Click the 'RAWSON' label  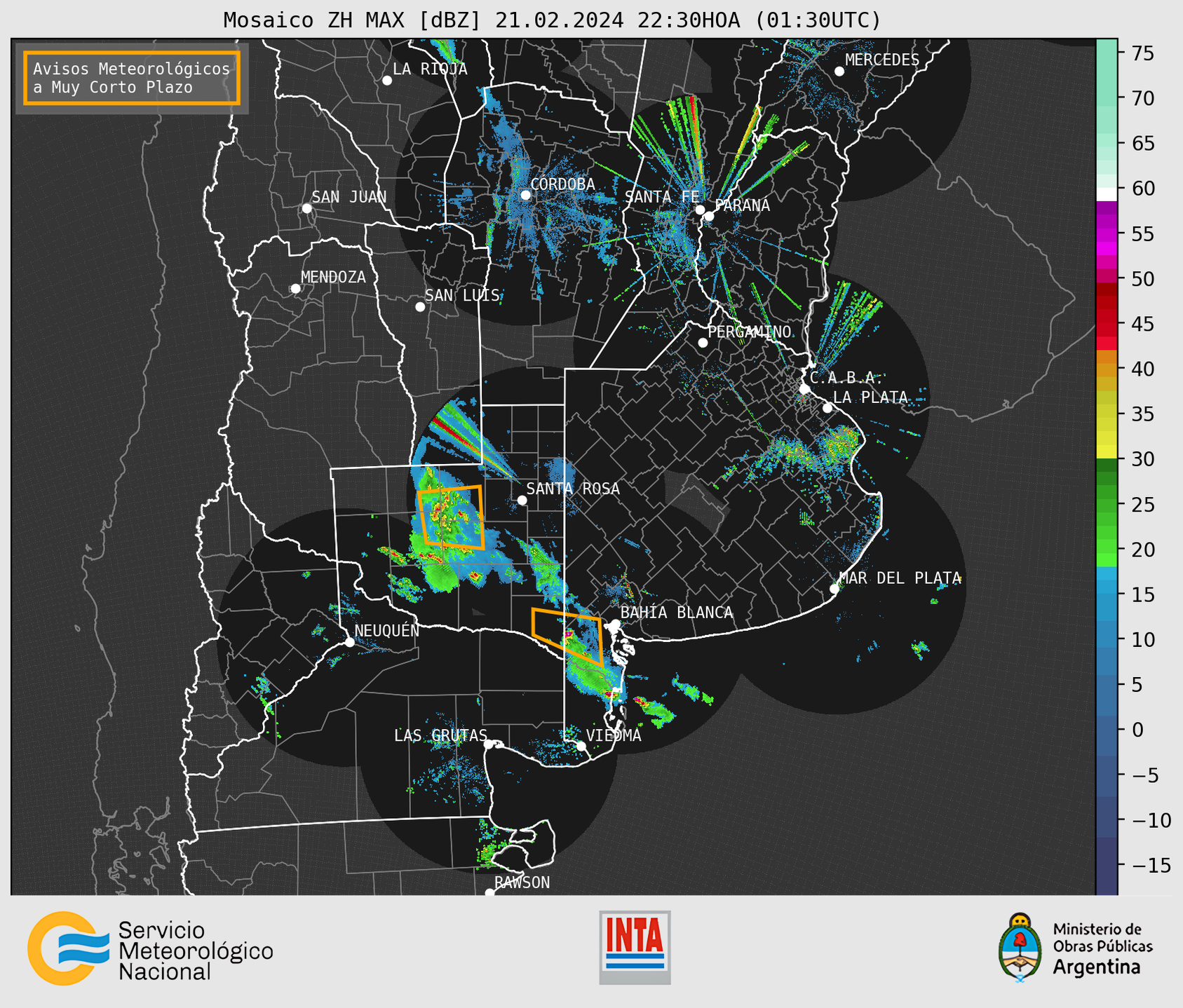pos(522,883)
